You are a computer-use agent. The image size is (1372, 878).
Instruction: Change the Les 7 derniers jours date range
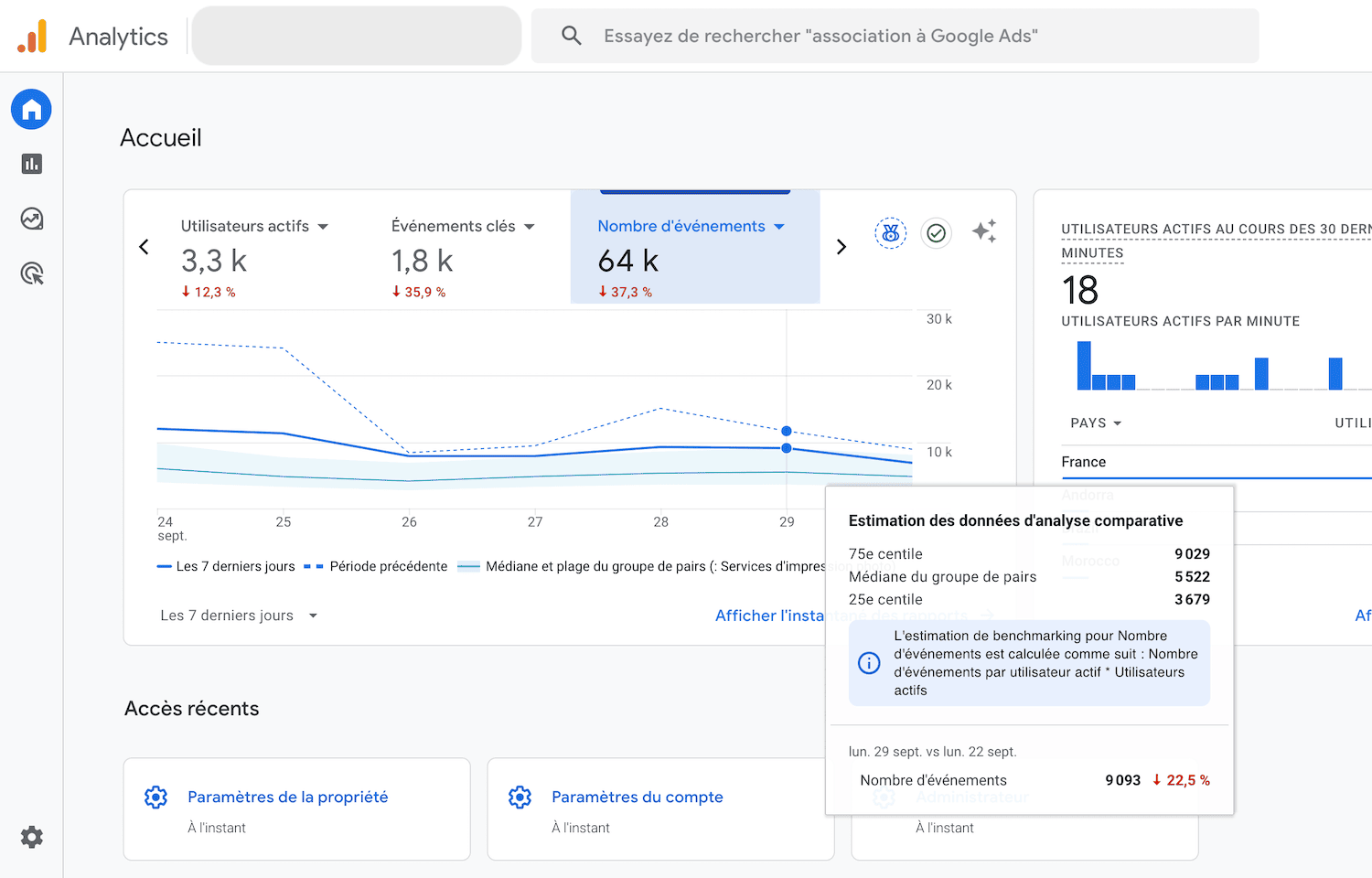[239, 616]
